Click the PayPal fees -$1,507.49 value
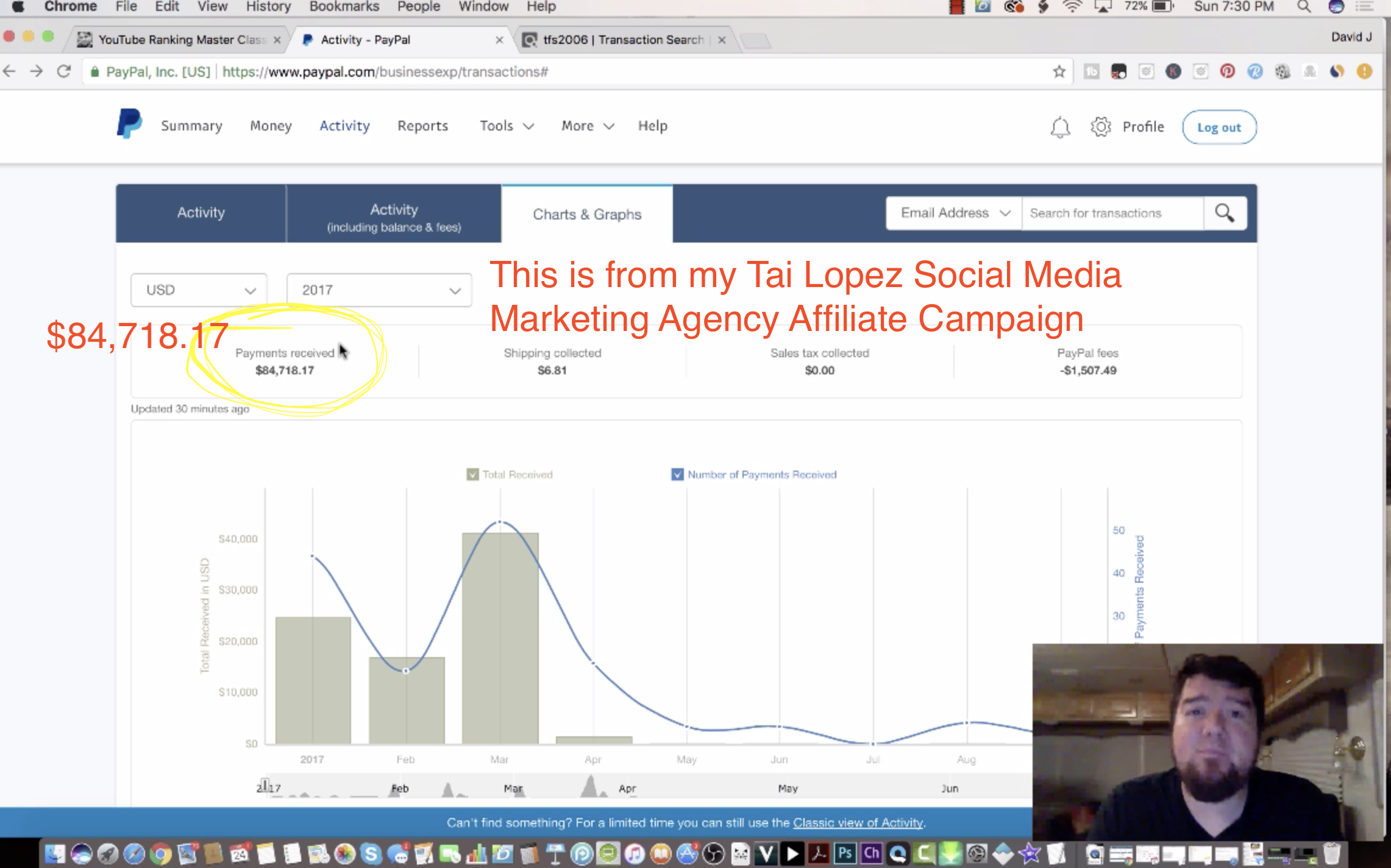1391x868 pixels. point(1088,371)
